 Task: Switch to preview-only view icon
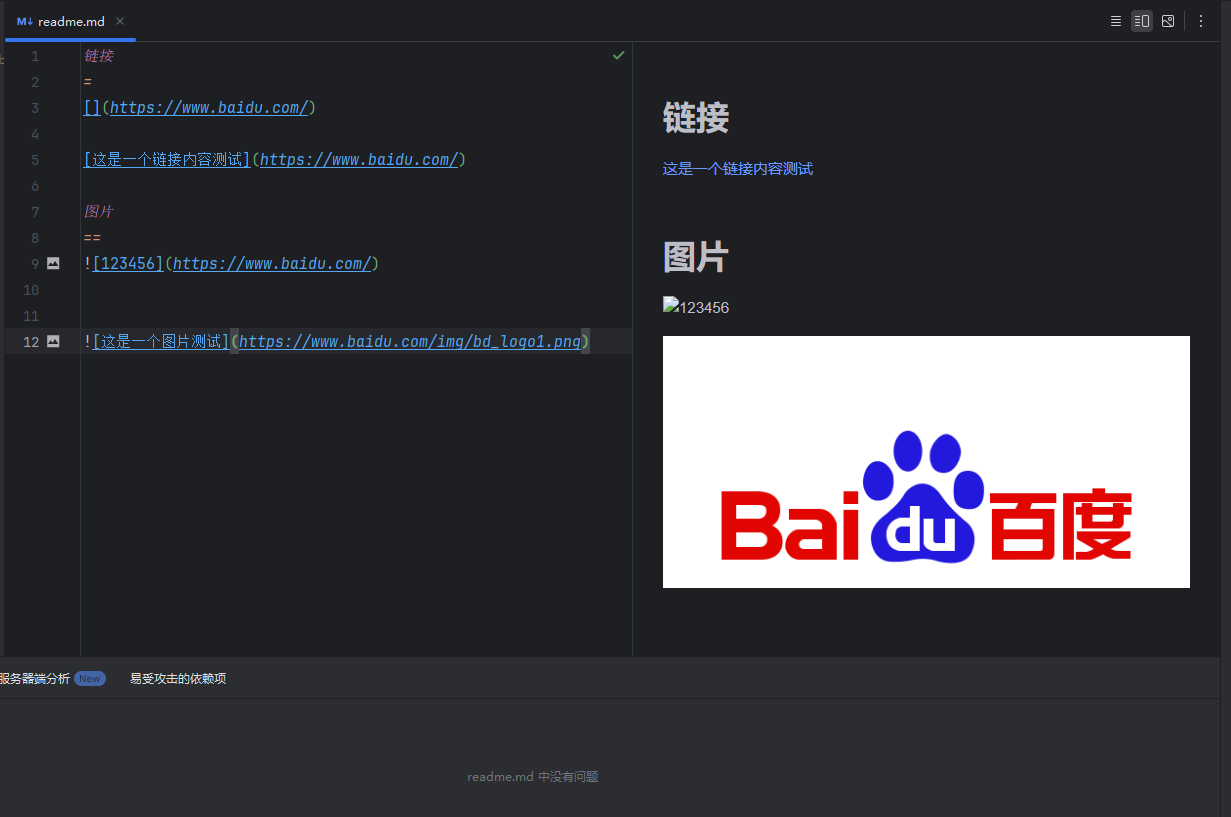[1168, 21]
